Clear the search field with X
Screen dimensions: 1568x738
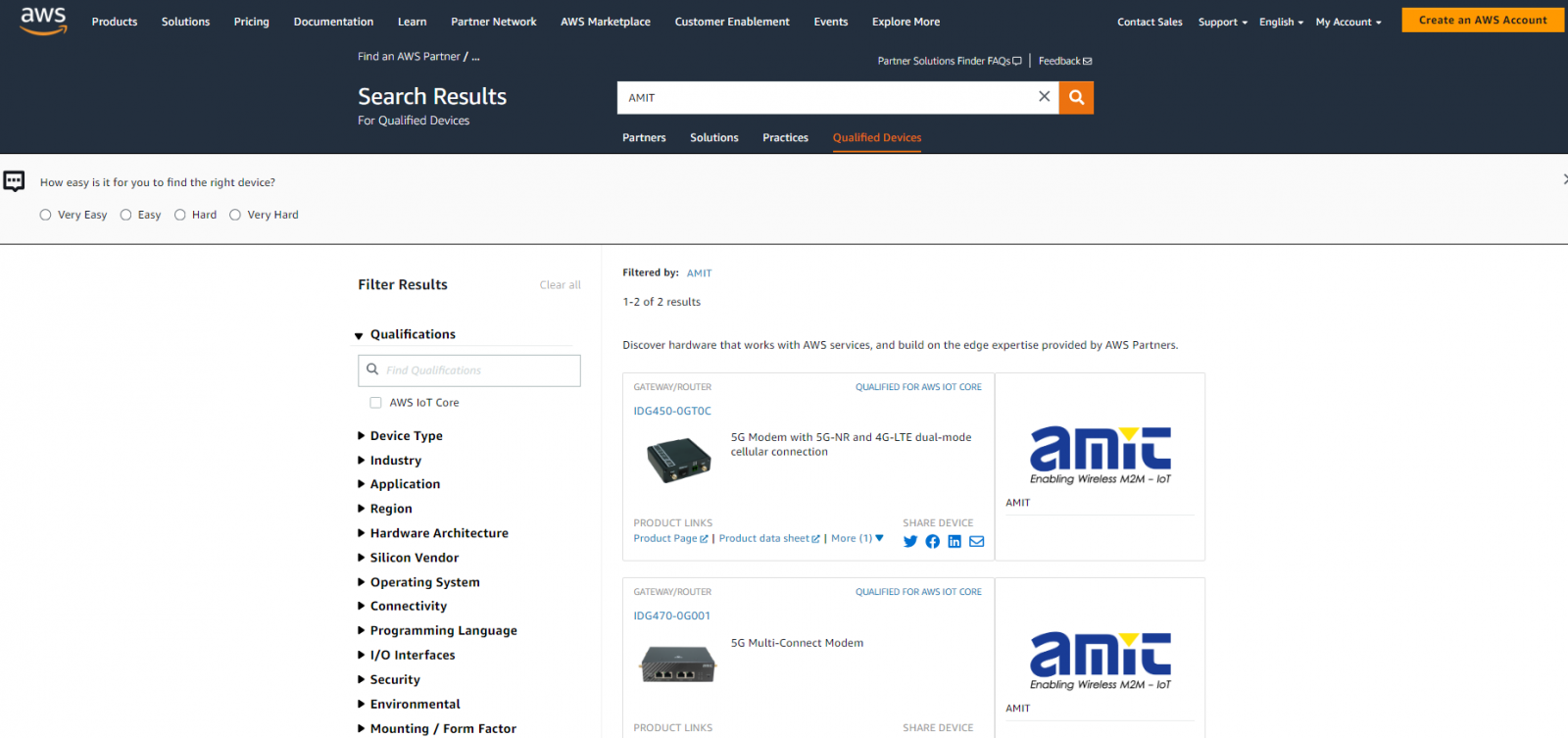click(x=1044, y=96)
